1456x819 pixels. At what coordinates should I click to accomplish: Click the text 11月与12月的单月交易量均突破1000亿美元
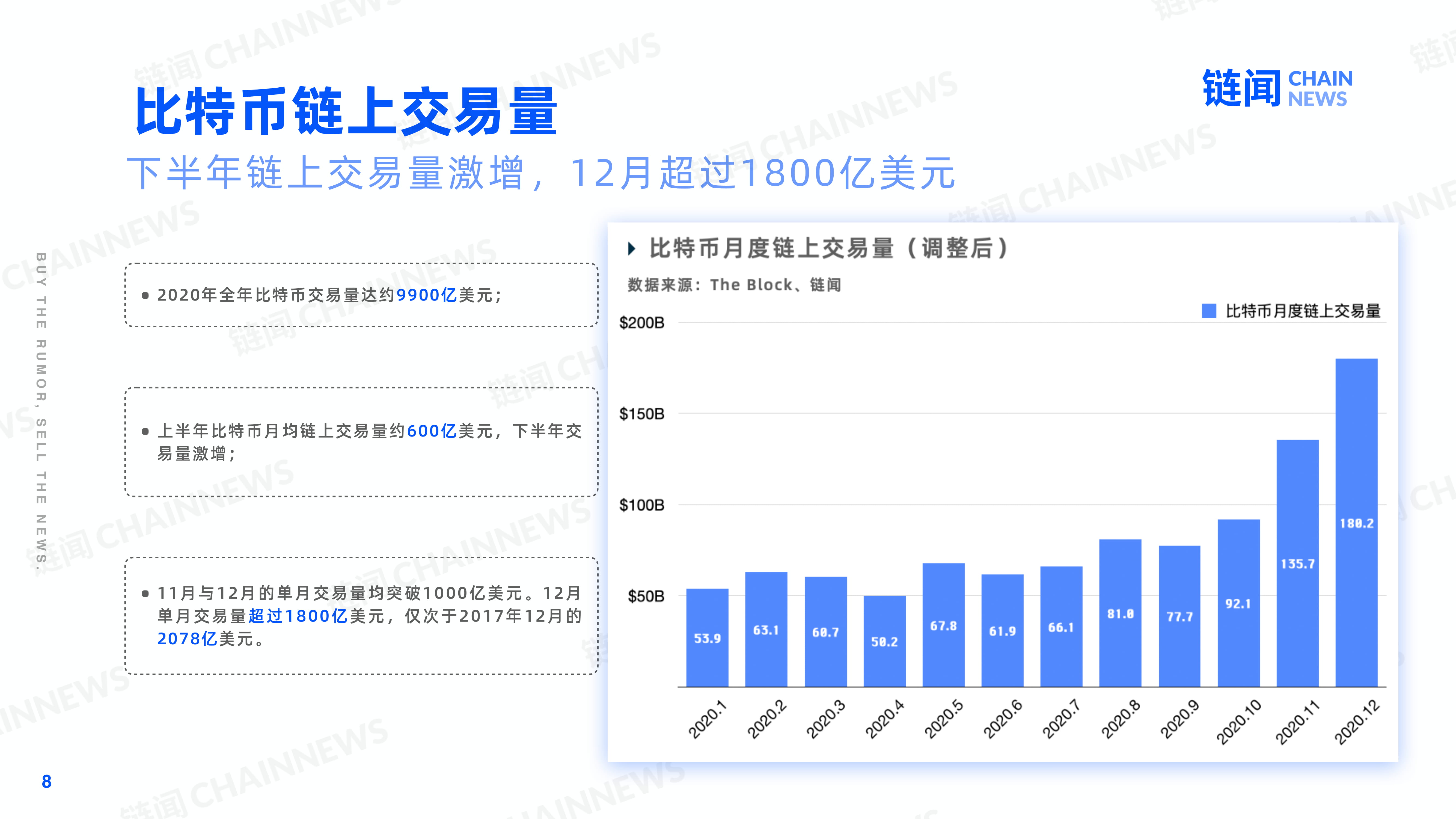coord(340,593)
